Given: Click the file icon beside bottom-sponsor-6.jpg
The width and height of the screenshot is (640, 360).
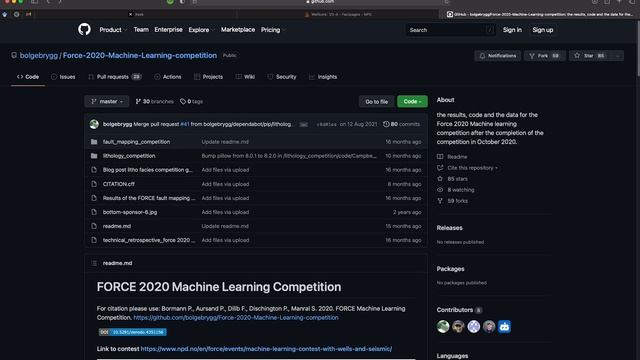Looking at the screenshot, I should [94, 212].
